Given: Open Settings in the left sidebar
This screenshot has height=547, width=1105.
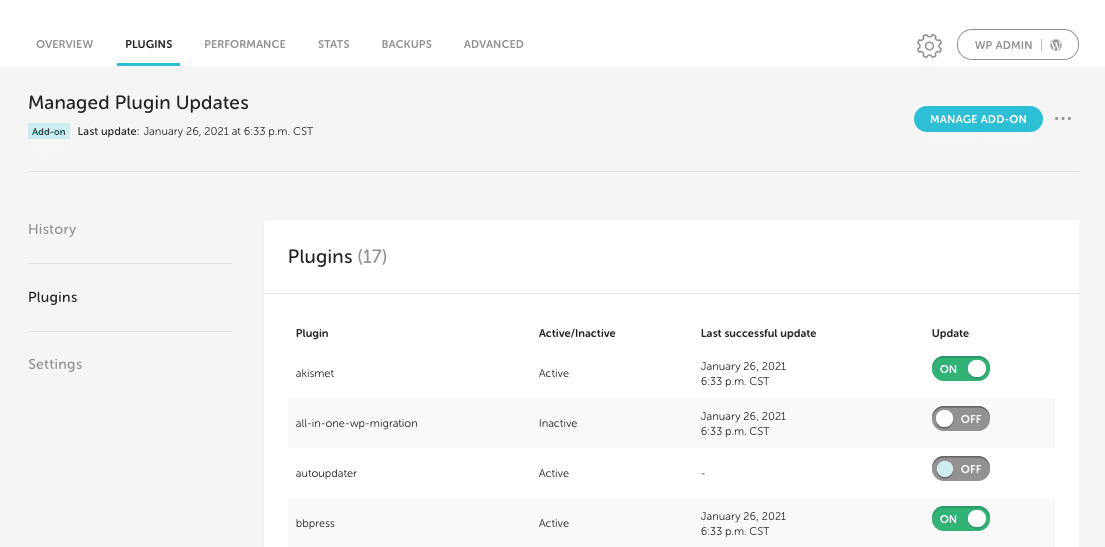Looking at the screenshot, I should [55, 364].
